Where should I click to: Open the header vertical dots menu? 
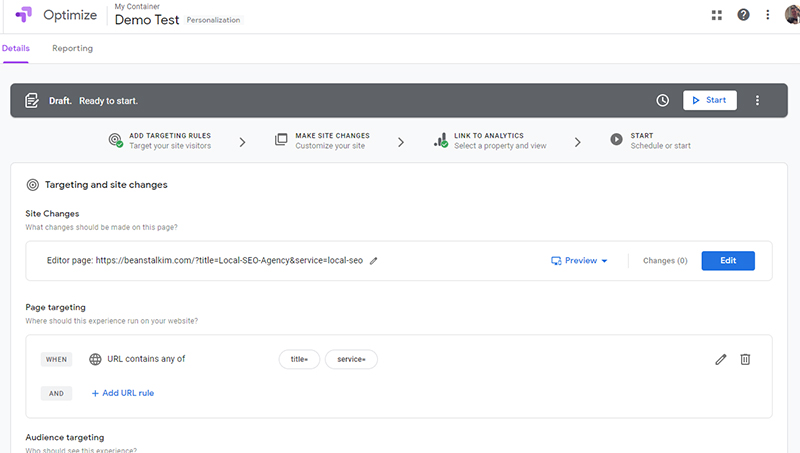768,15
